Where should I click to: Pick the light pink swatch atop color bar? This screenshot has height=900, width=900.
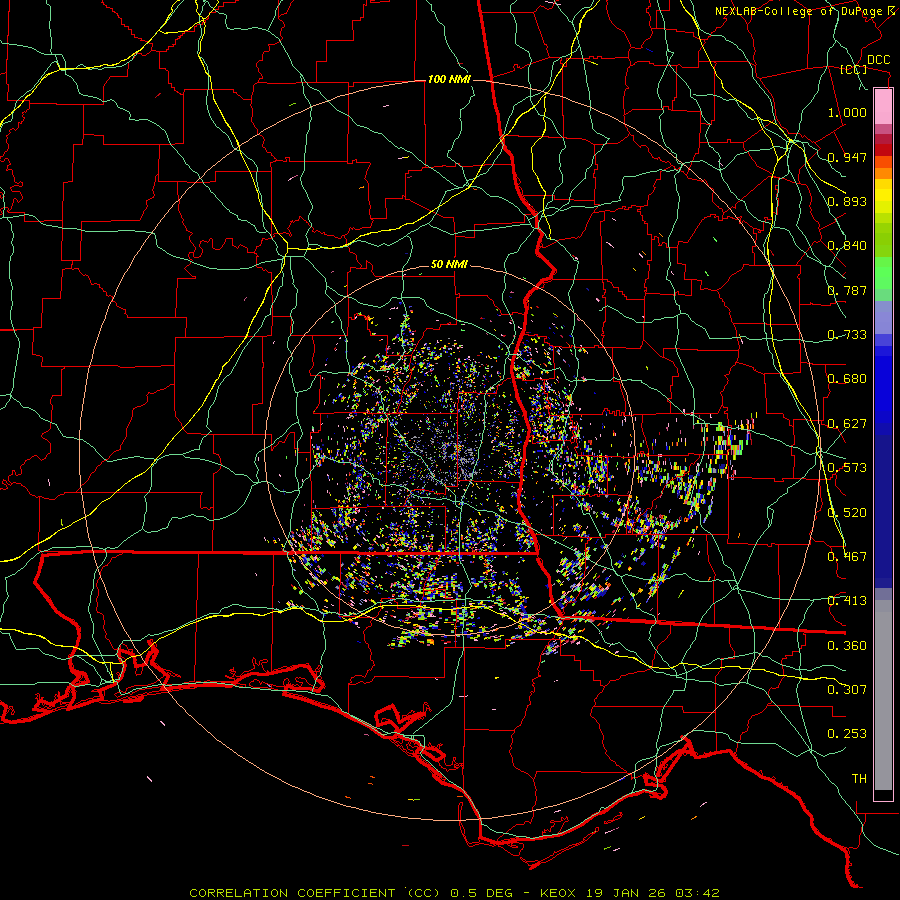(883, 106)
